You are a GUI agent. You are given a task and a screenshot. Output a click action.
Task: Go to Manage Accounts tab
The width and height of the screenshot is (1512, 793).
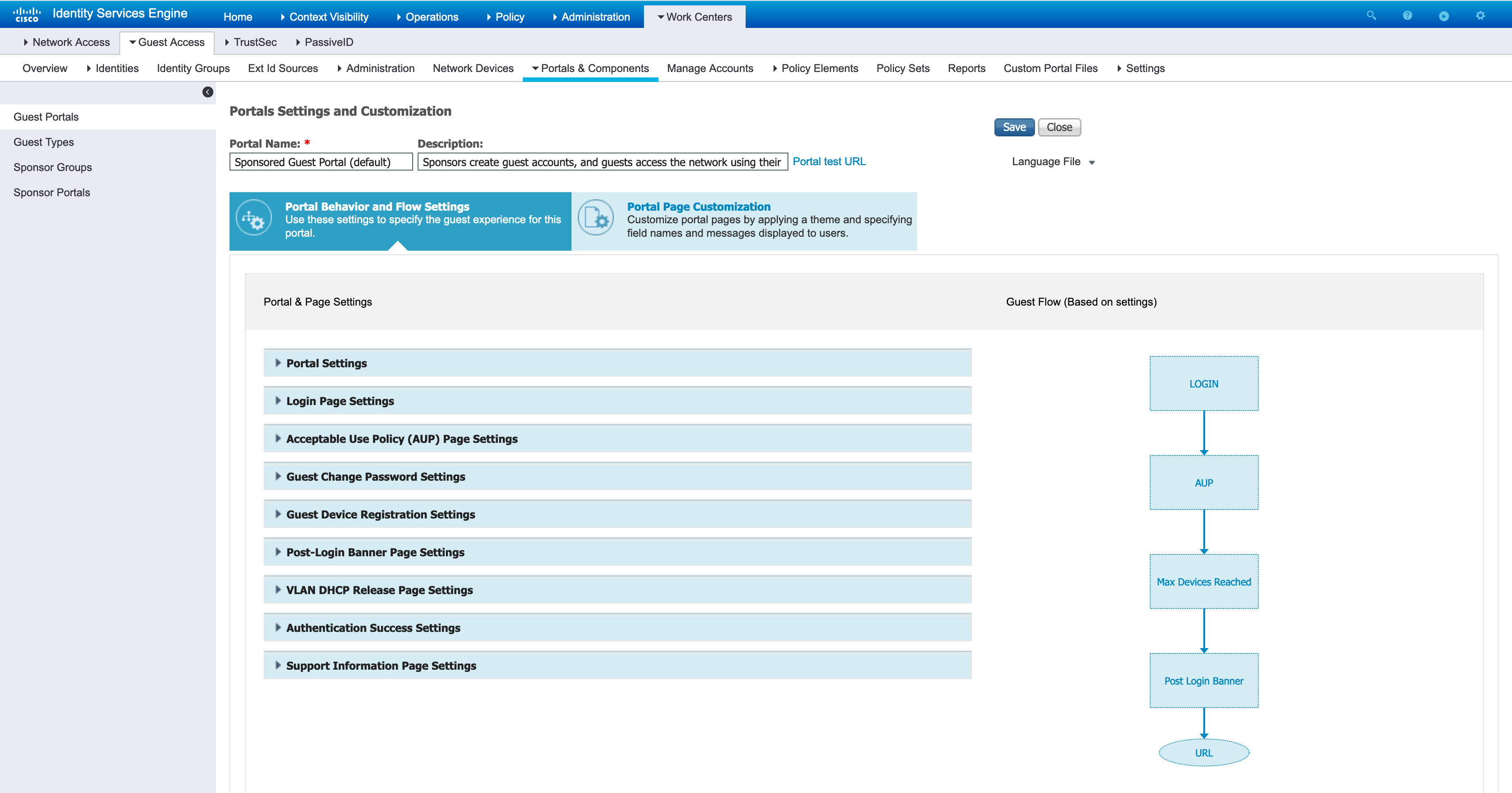(x=710, y=68)
